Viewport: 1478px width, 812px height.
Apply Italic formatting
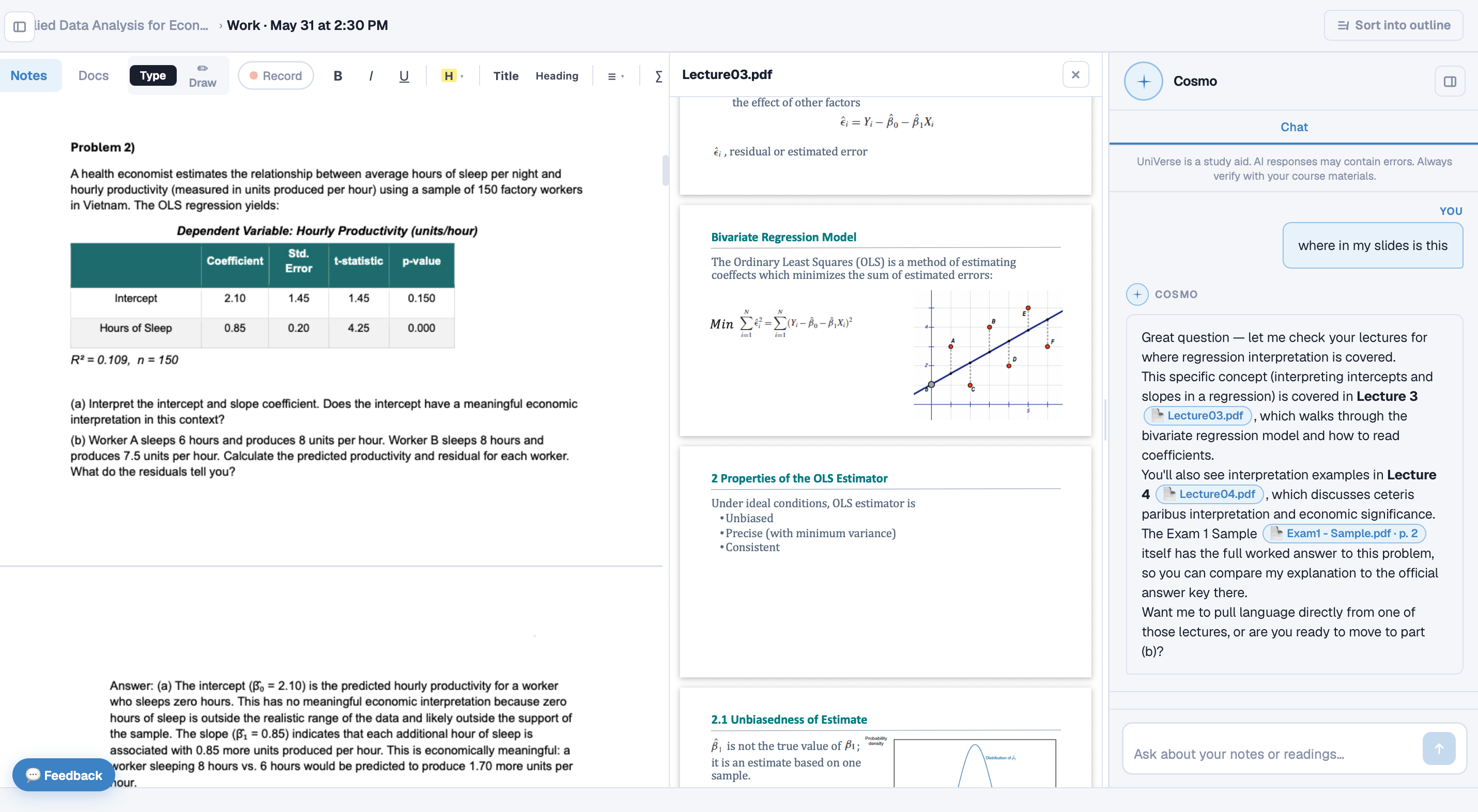coord(371,76)
